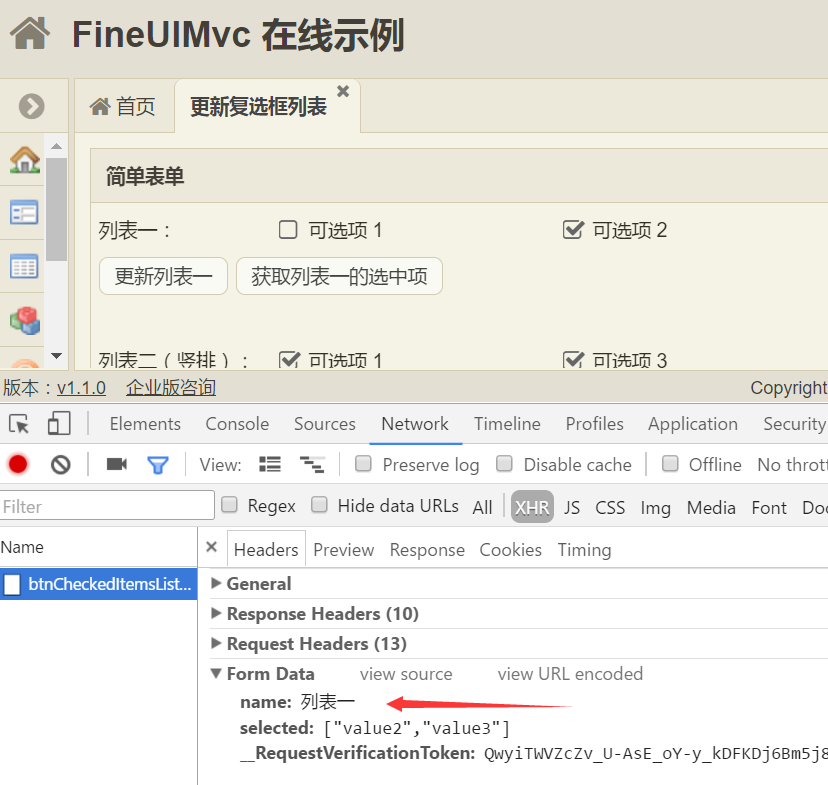Enable the Regex filter checkbox

(229, 505)
